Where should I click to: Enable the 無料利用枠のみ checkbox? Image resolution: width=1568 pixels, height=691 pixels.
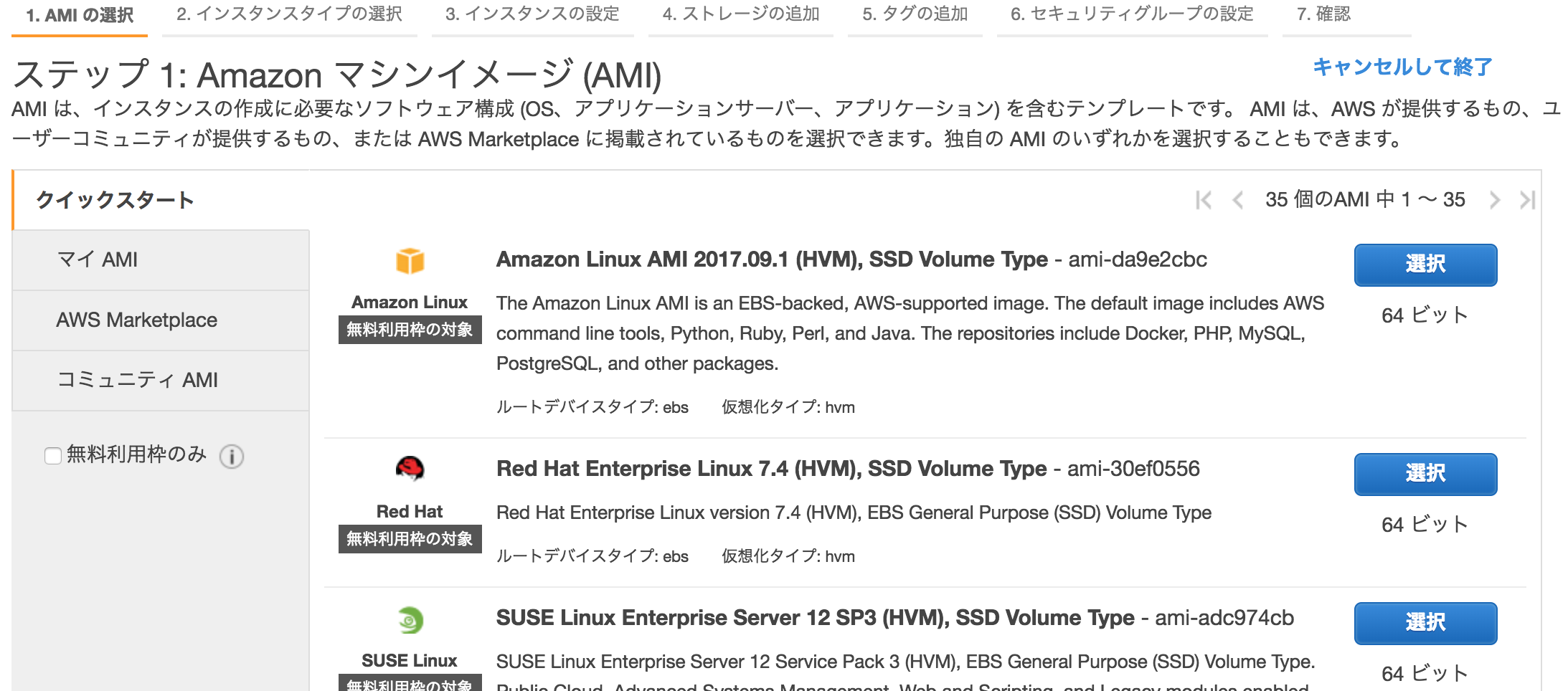pyautogui.click(x=52, y=456)
